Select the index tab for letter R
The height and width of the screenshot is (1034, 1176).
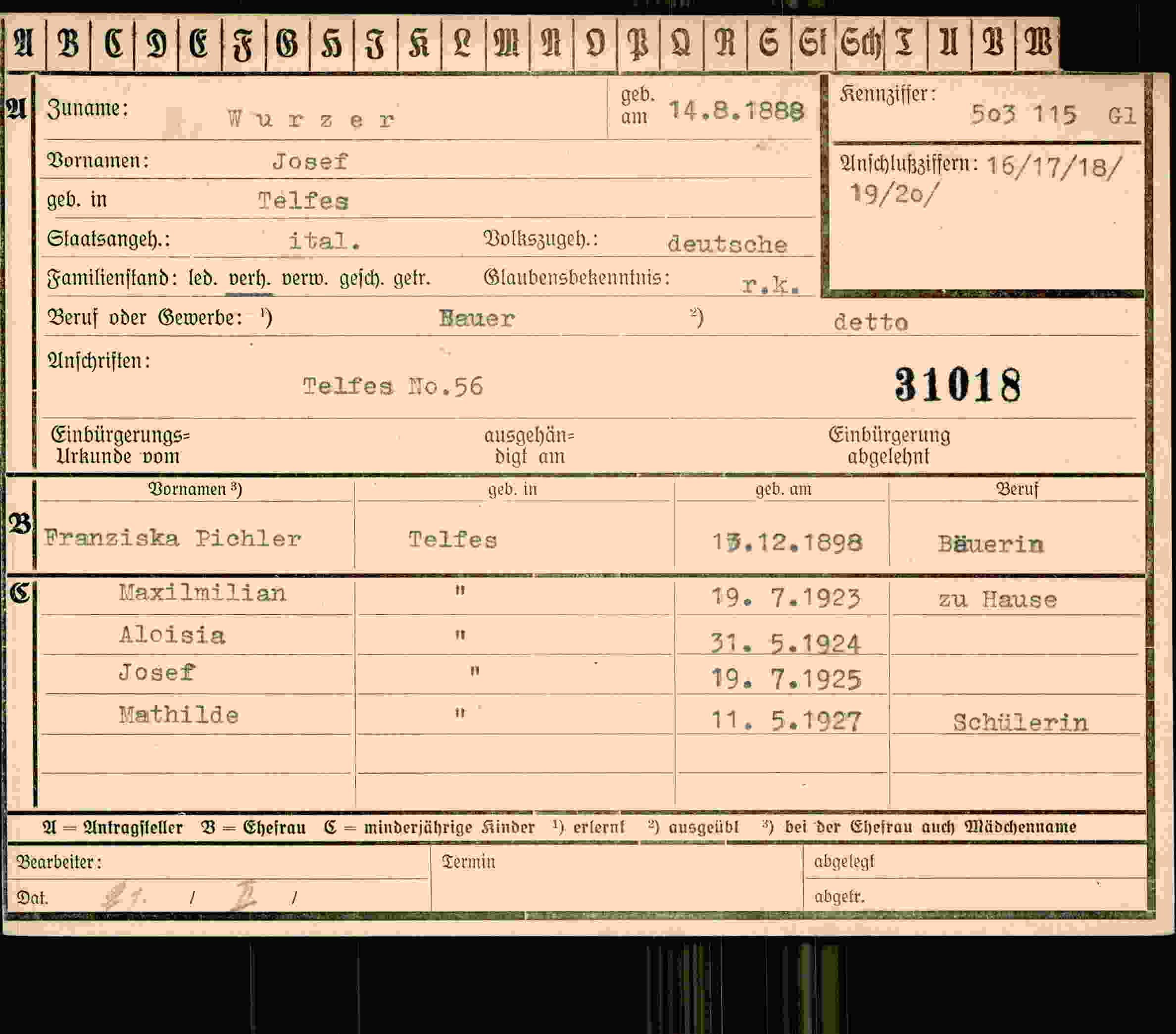tap(726, 44)
